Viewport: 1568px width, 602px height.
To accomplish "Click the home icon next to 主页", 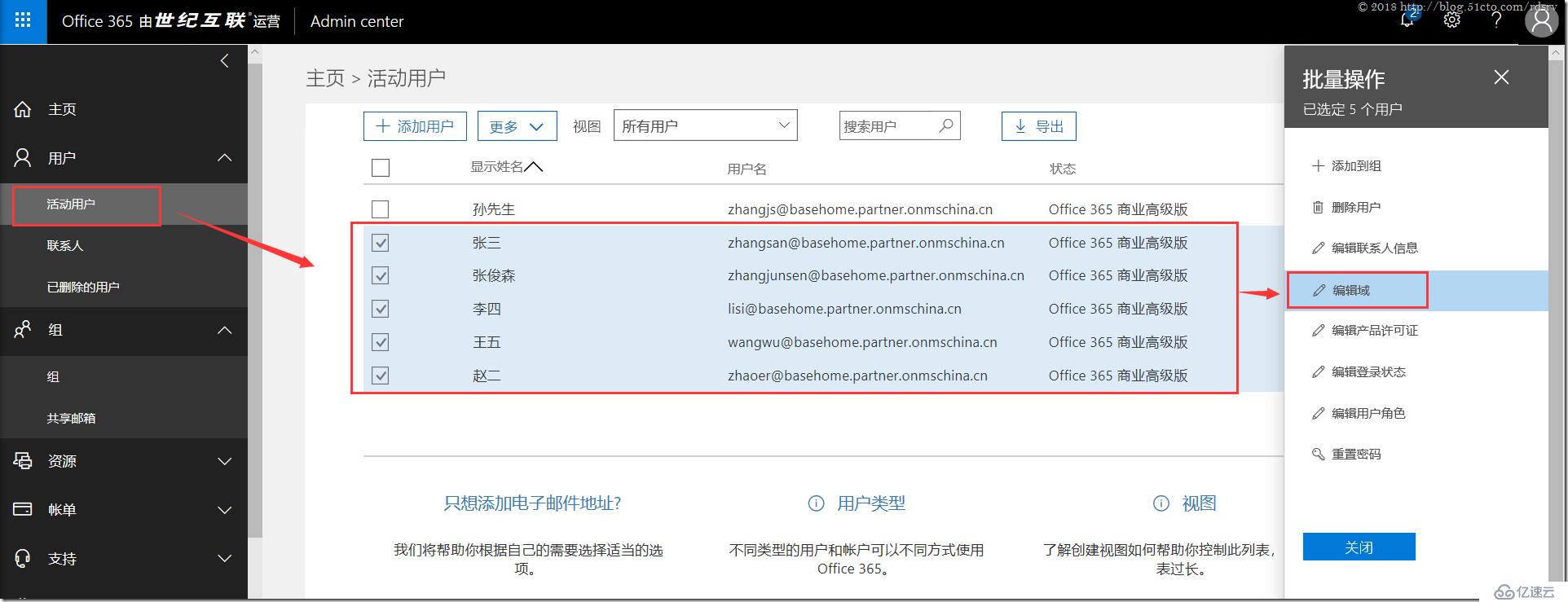I will click(x=23, y=109).
